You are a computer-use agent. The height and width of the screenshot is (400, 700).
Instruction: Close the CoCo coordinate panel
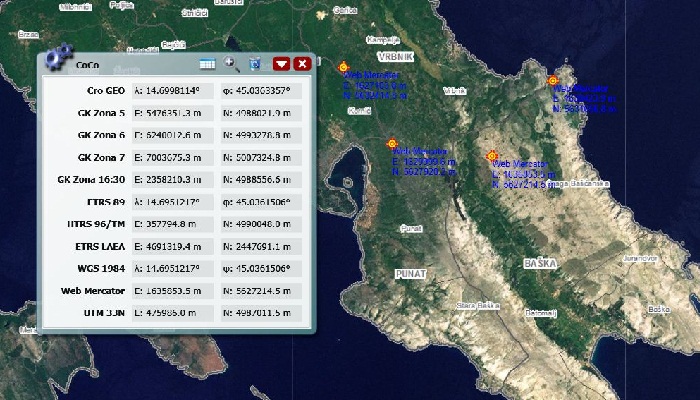(302, 64)
